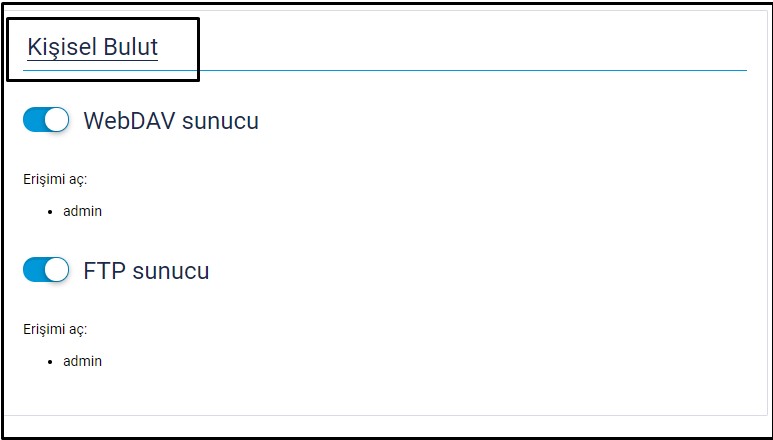
Task: Click "Erişimi aç:" label under FTP sunucu
Action: point(55,329)
